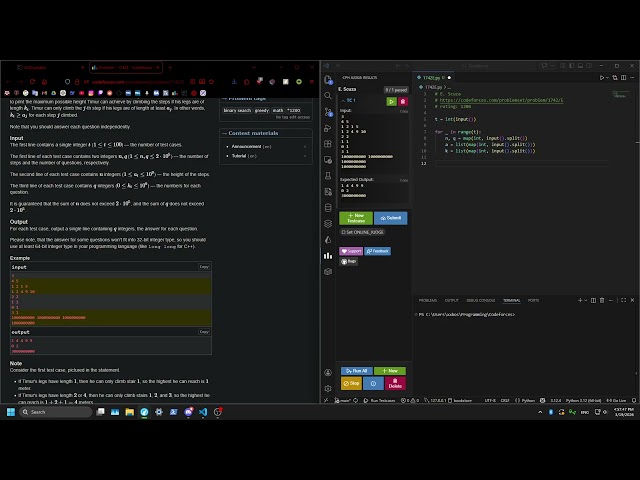Open VS Code from Windows taskbar

(x=203, y=412)
